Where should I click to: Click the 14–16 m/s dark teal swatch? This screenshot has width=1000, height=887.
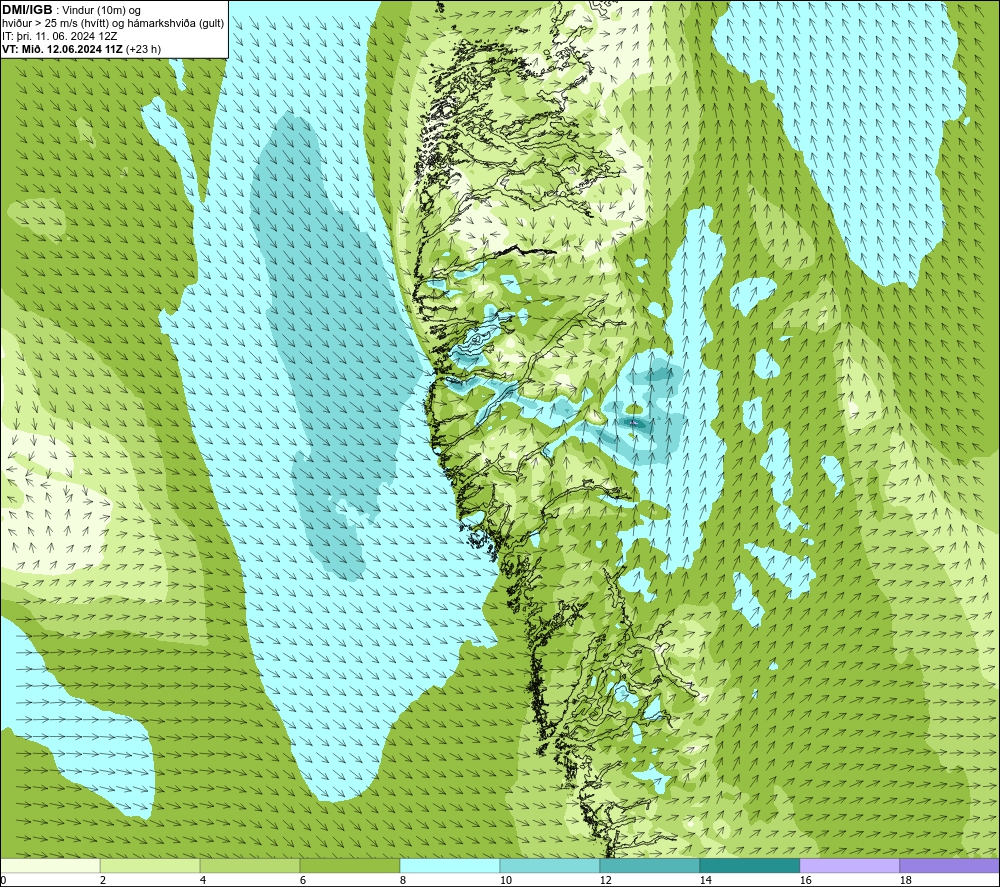point(749,865)
